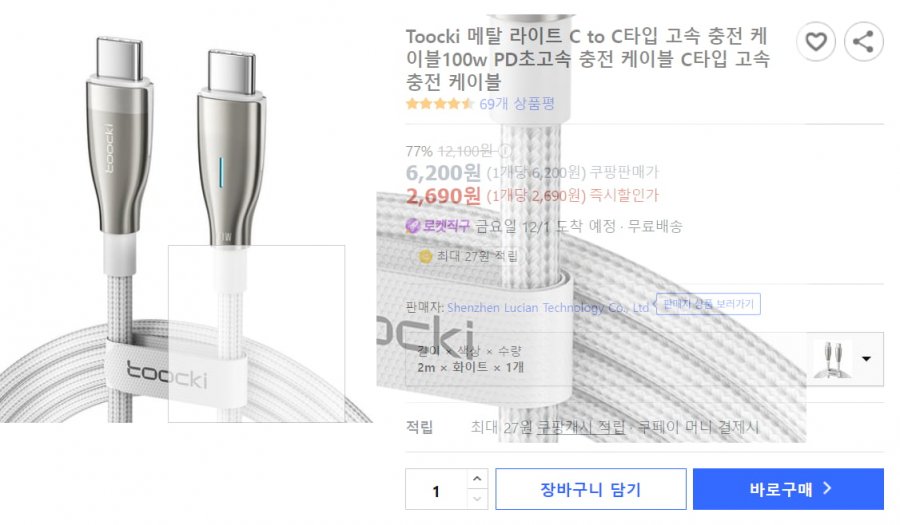Increase quantity with the up arrow

[x=477, y=479]
